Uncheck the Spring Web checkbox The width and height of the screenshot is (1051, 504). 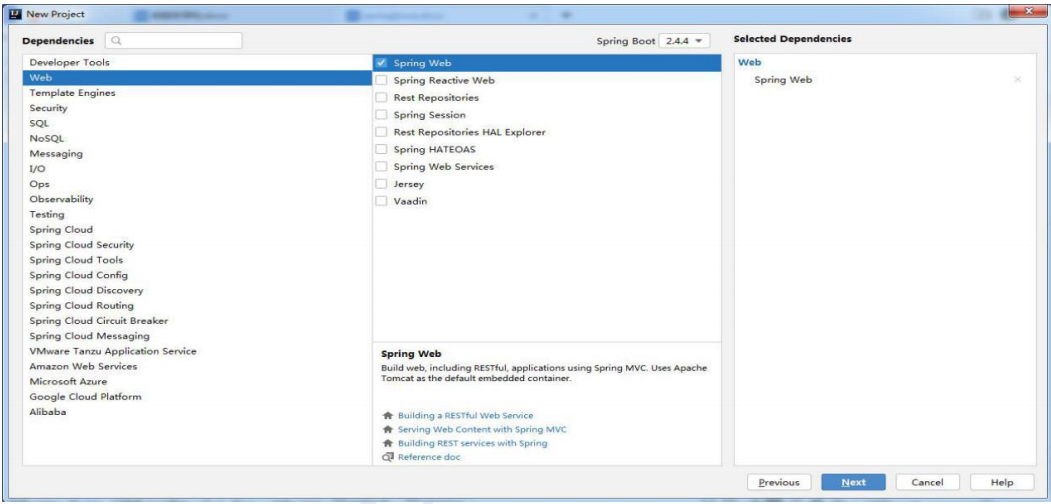click(381, 63)
